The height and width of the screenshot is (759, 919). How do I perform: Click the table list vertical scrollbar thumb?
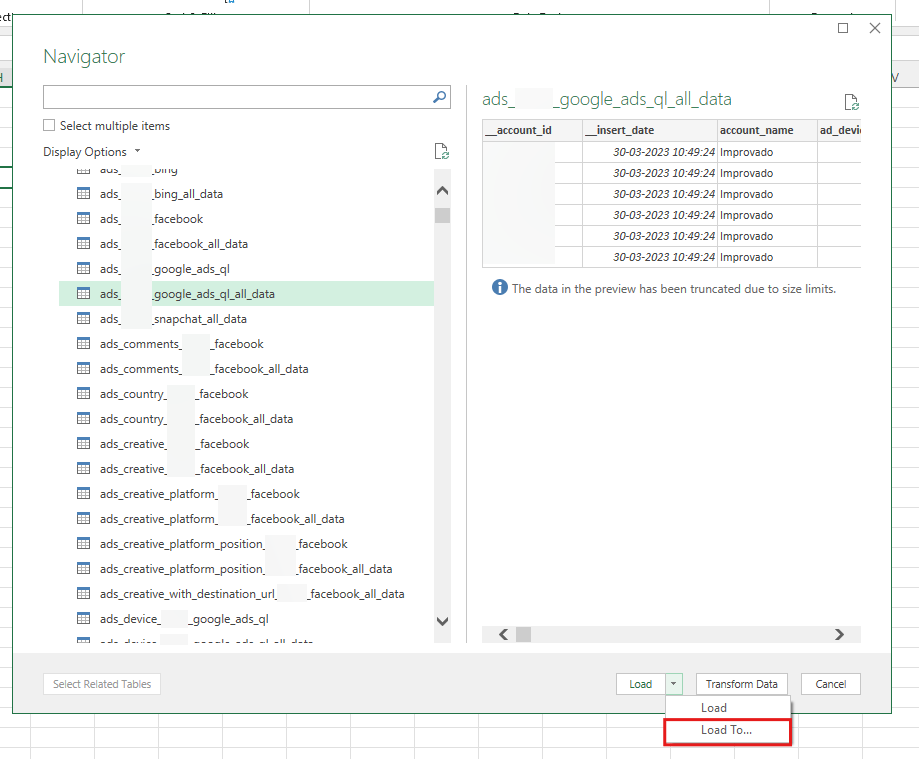pos(443,216)
